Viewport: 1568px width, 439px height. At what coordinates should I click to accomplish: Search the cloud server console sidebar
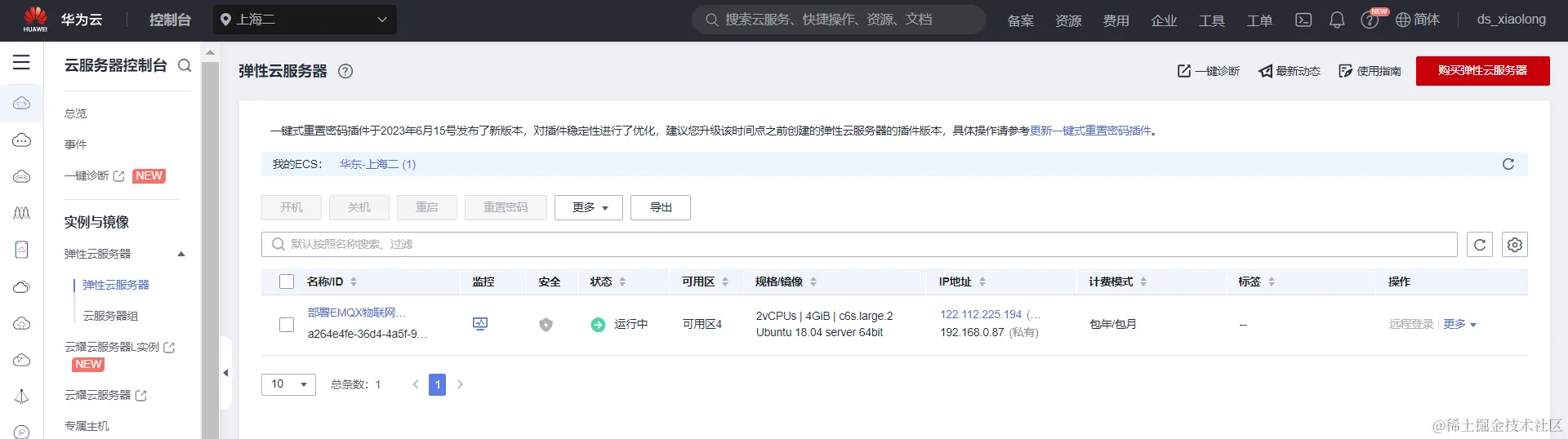click(185, 65)
